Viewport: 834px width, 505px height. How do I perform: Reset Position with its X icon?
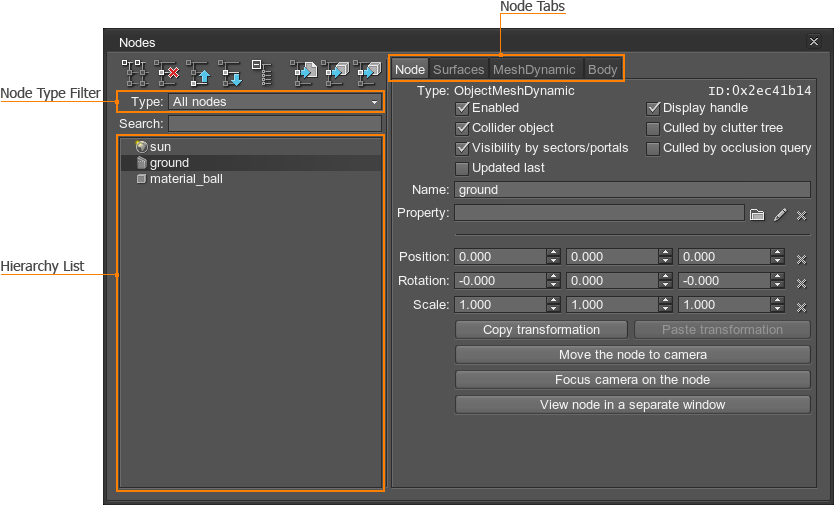coord(801,258)
